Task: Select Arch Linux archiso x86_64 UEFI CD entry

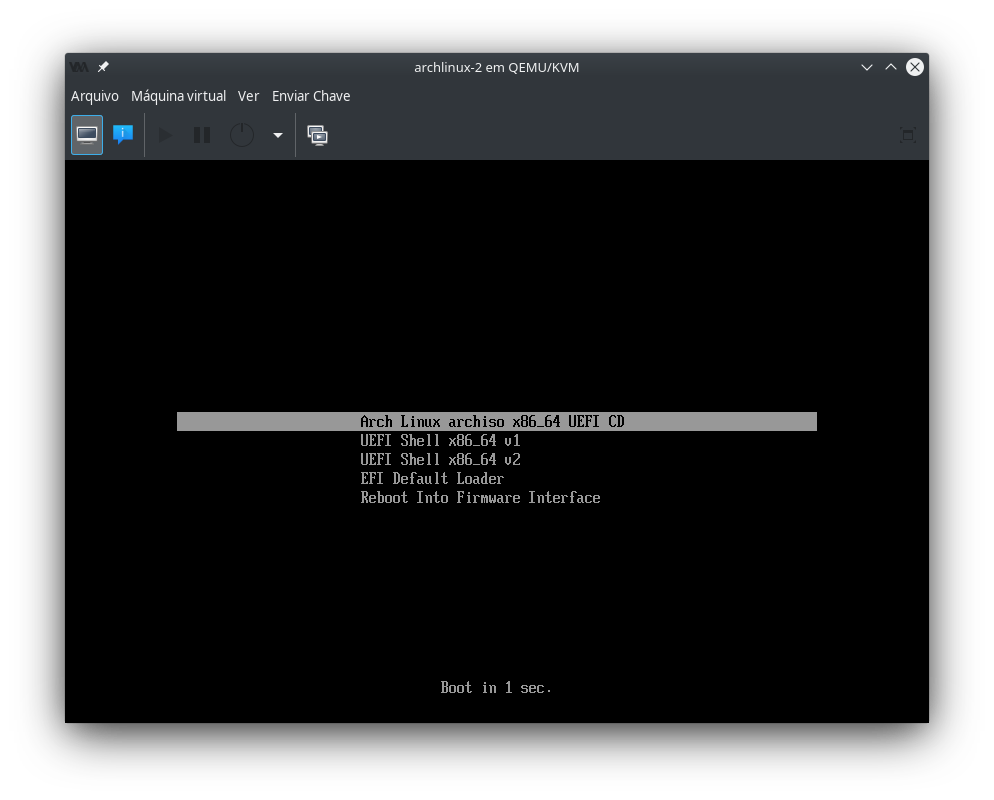Action: (x=496, y=422)
